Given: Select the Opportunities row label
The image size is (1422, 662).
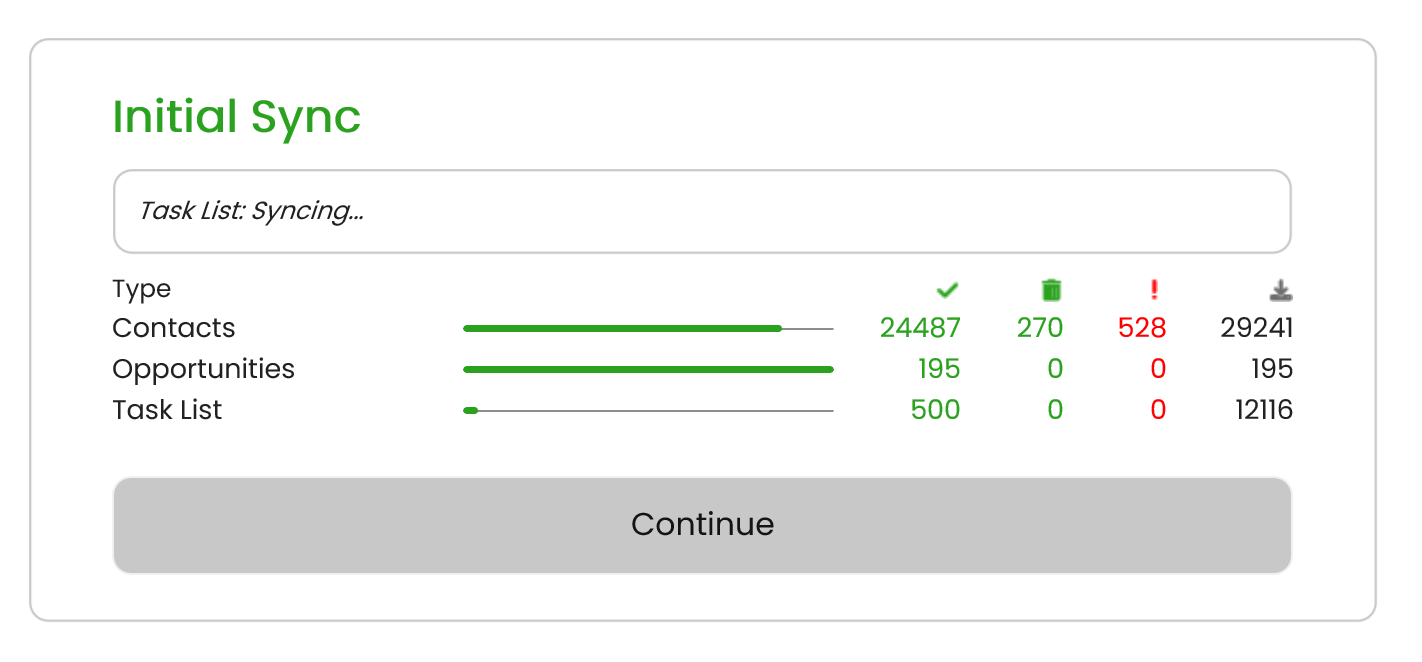Looking at the screenshot, I should pyautogui.click(x=203, y=370).
